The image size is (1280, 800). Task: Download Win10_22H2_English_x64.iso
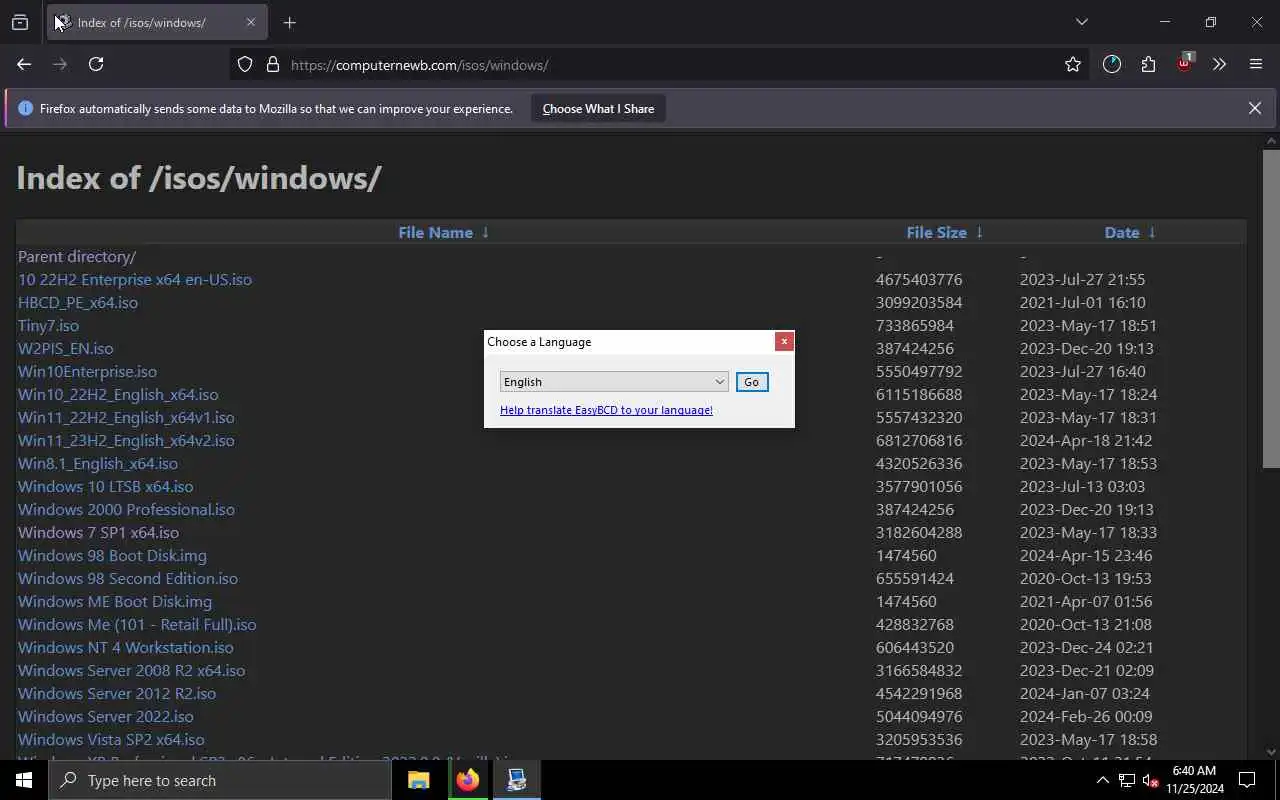(x=118, y=394)
